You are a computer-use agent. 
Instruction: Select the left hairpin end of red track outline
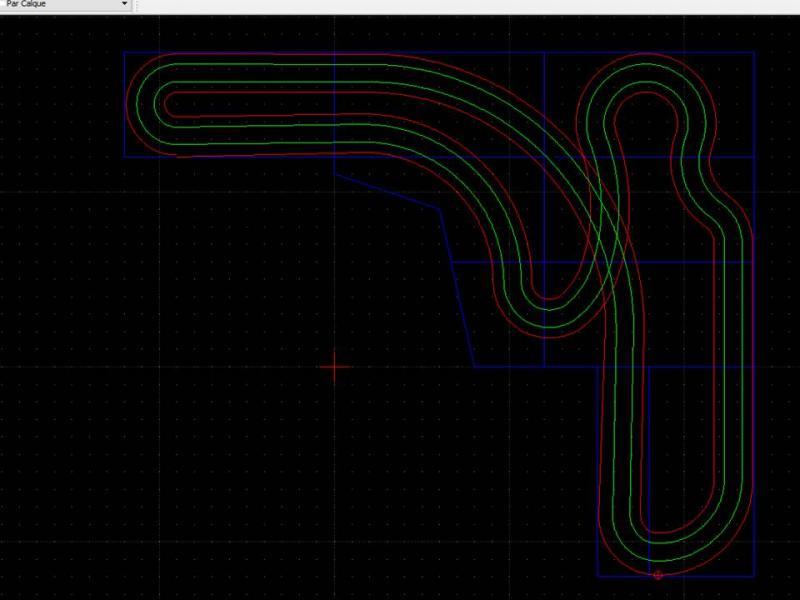click(x=130, y=105)
